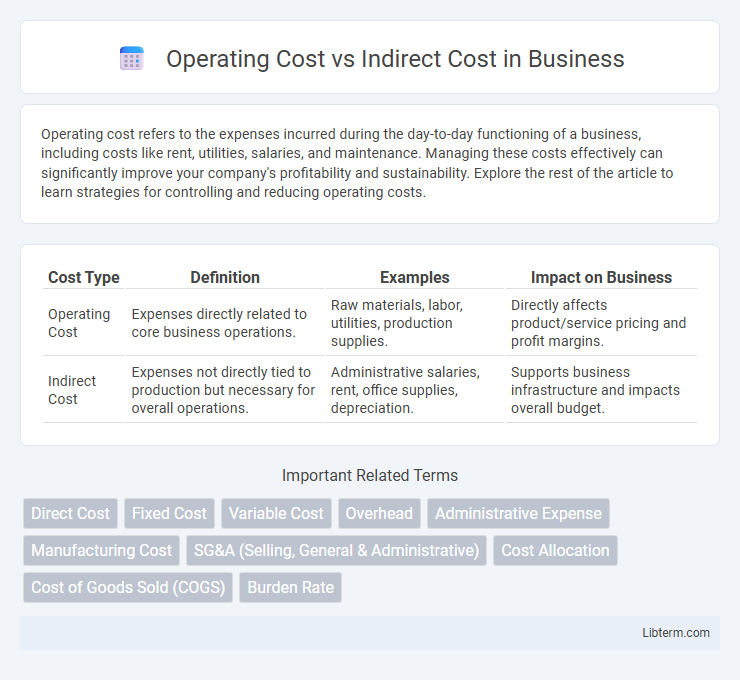
Task: Click the Overhead related term
Action: click(379, 513)
